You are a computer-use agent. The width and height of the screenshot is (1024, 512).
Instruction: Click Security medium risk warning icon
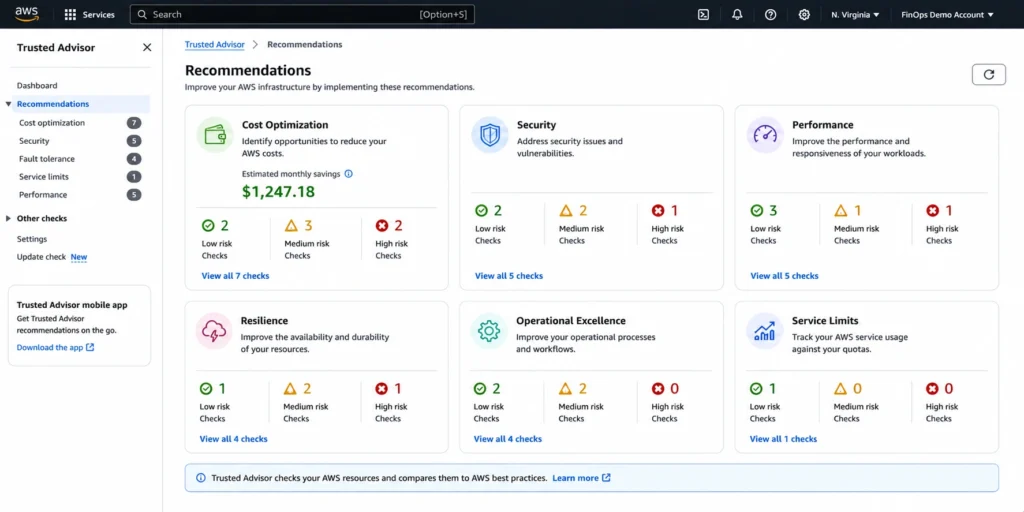(566, 210)
